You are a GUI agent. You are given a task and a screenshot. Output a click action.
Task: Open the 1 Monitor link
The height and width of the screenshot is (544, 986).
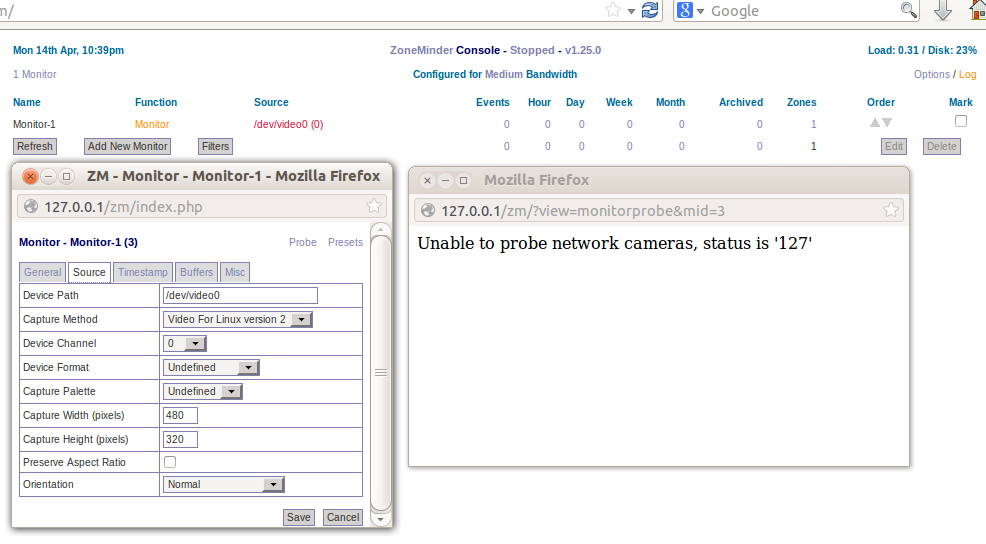(x=35, y=74)
